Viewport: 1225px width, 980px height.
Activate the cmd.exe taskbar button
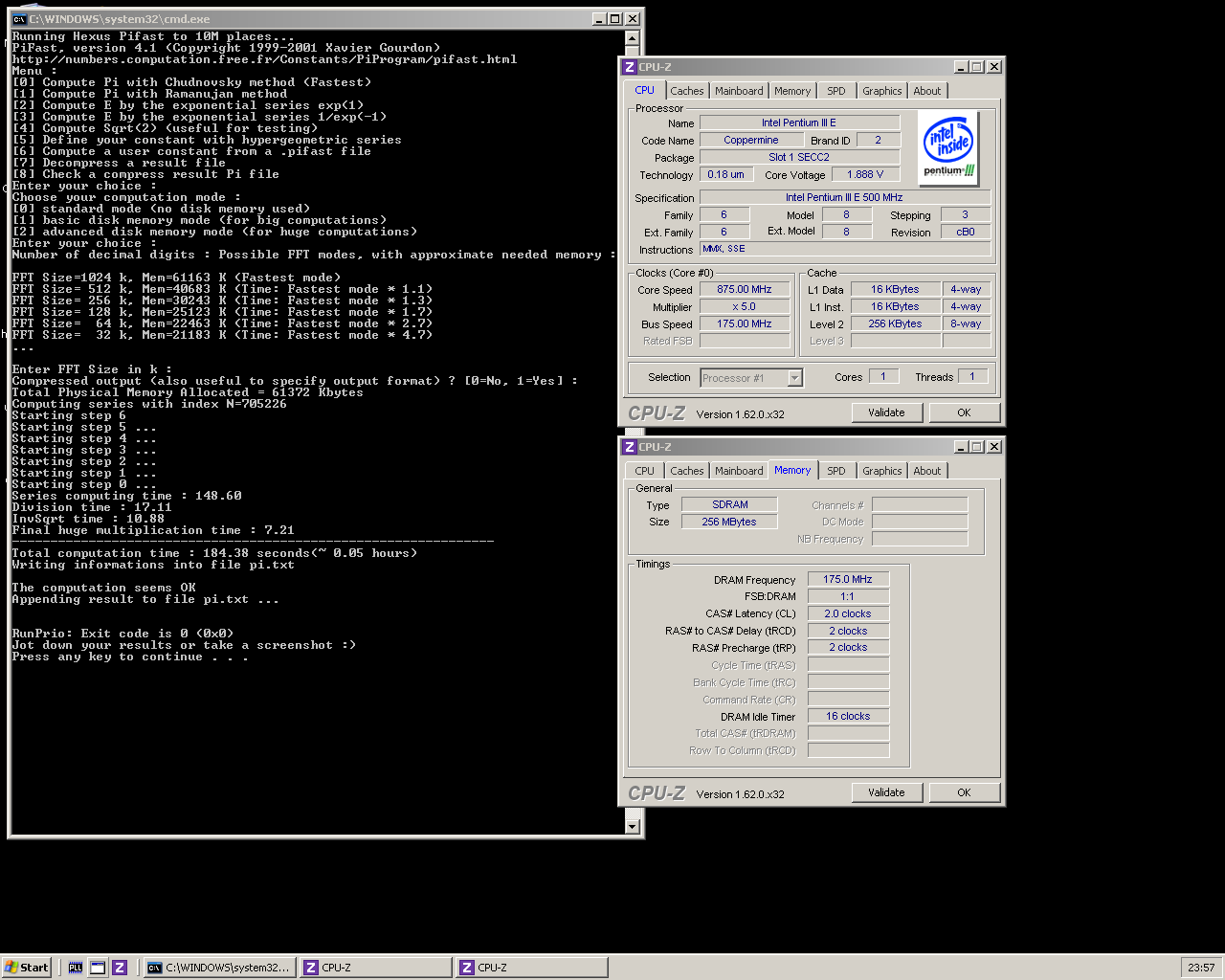[x=219, y=968]
